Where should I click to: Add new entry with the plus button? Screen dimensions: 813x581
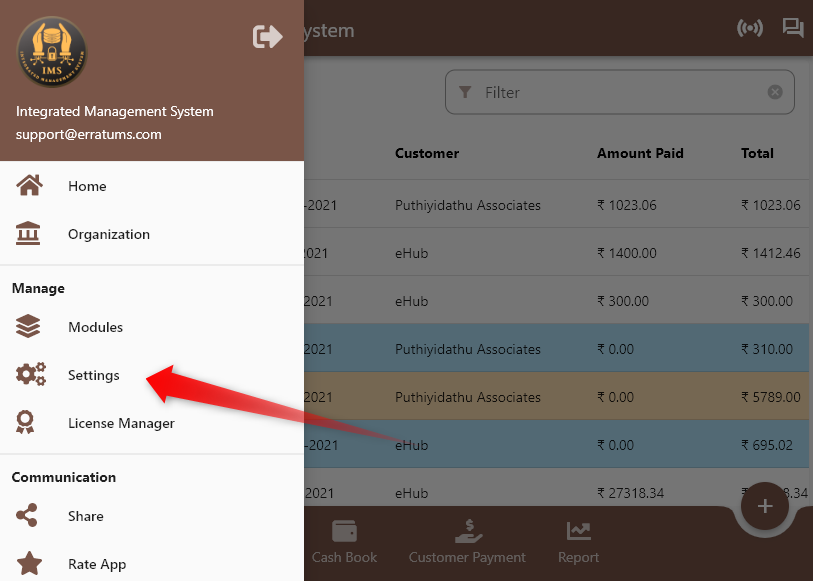[765, 506]
